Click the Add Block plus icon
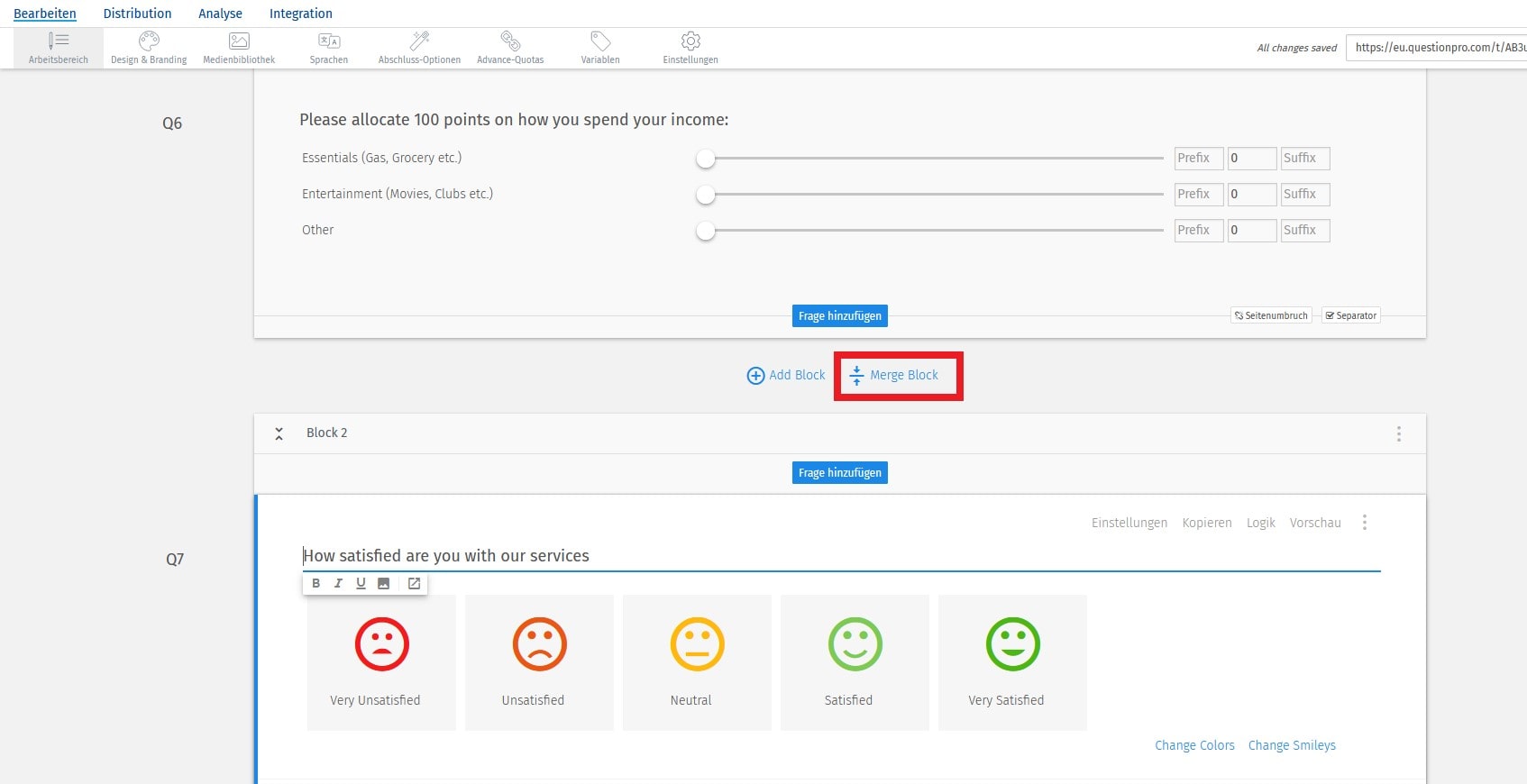 755,376
